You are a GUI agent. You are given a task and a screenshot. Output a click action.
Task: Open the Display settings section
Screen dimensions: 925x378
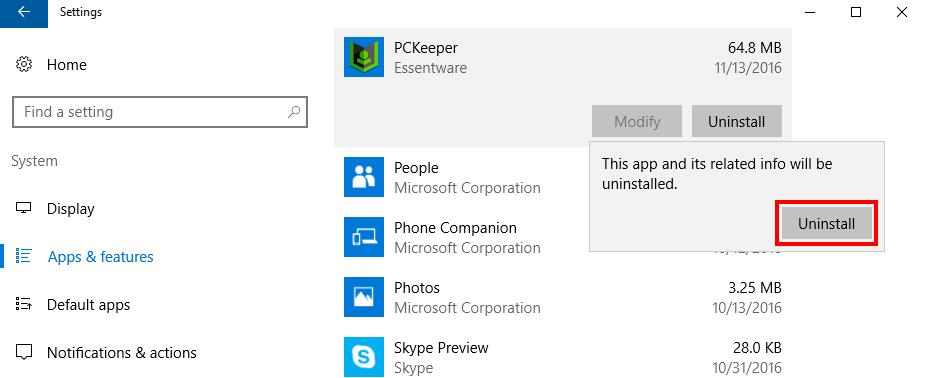point(71,209)
